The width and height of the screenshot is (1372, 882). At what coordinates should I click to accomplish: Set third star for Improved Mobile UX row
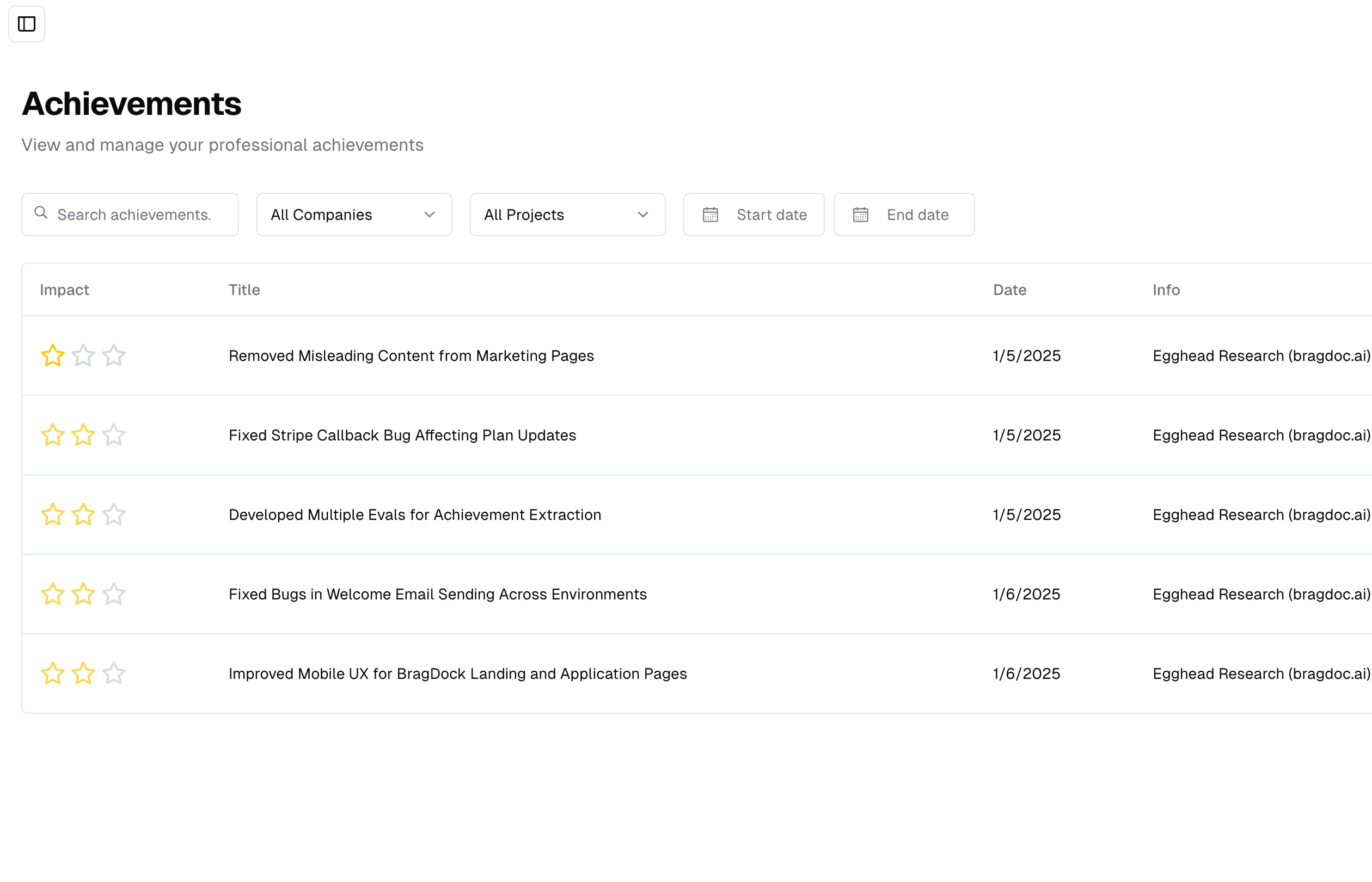pos(114,674)
